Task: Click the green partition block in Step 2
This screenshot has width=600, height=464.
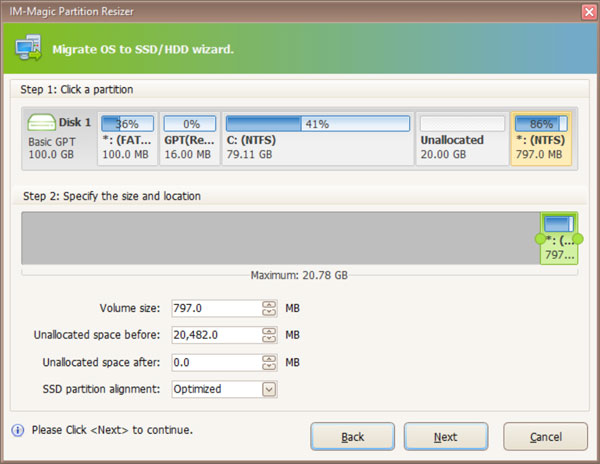Action: (559, 239)
